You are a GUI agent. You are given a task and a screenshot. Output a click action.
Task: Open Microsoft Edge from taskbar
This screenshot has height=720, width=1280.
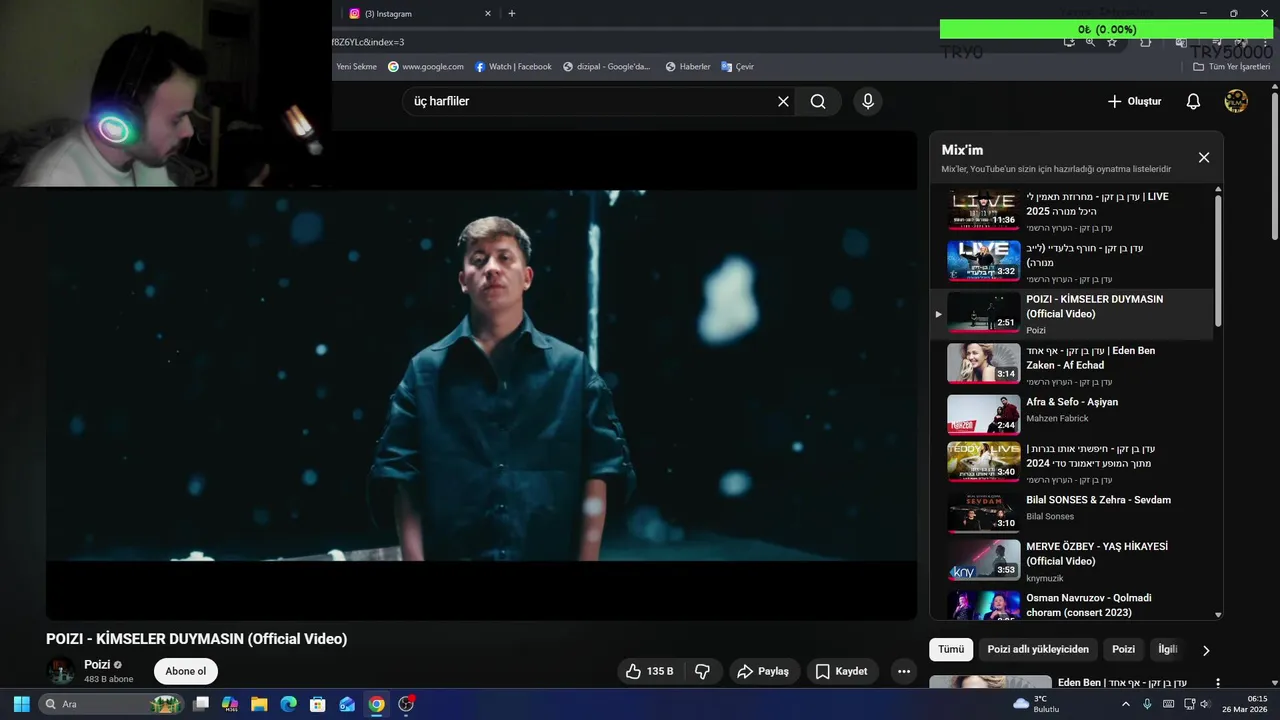point(288,704)
